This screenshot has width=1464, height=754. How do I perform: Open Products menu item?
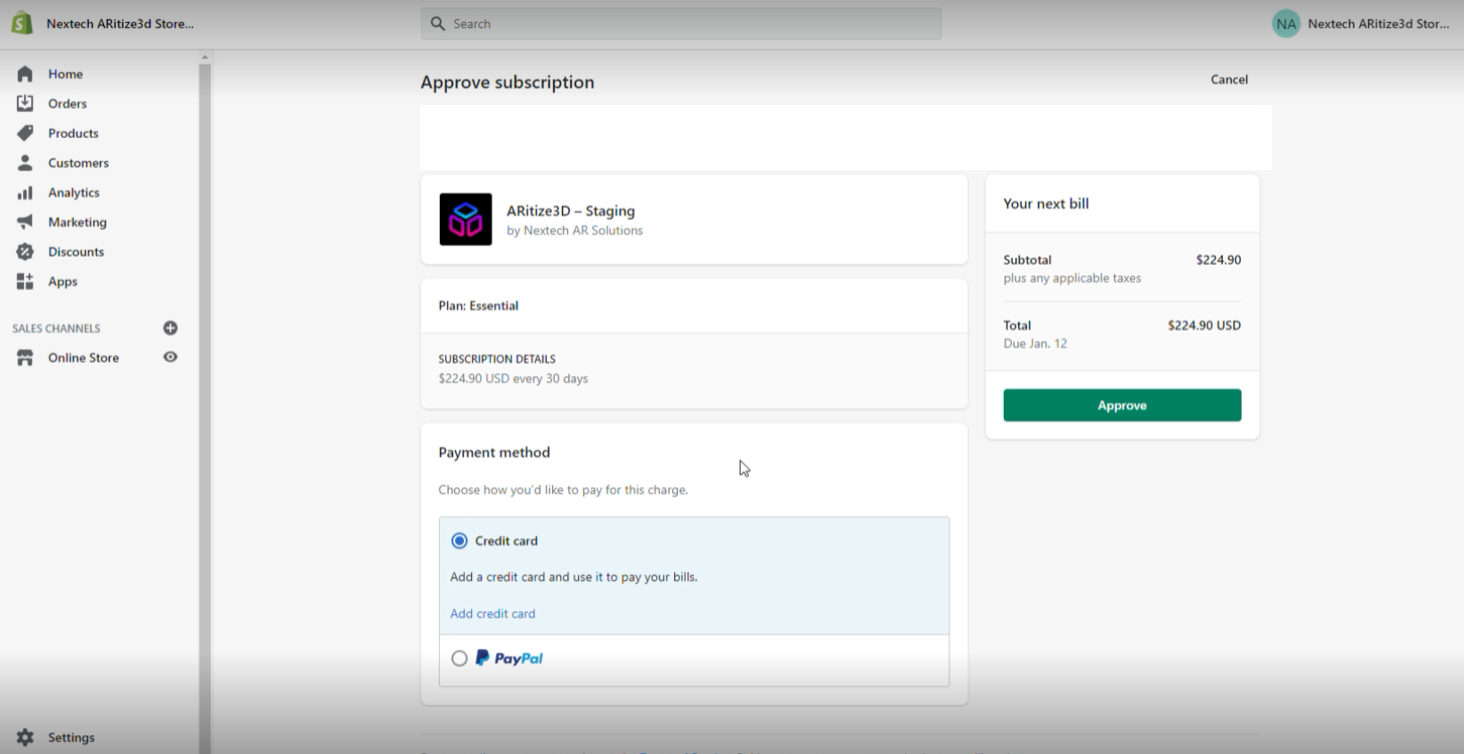pyautogui.click(x=73, y=133)
